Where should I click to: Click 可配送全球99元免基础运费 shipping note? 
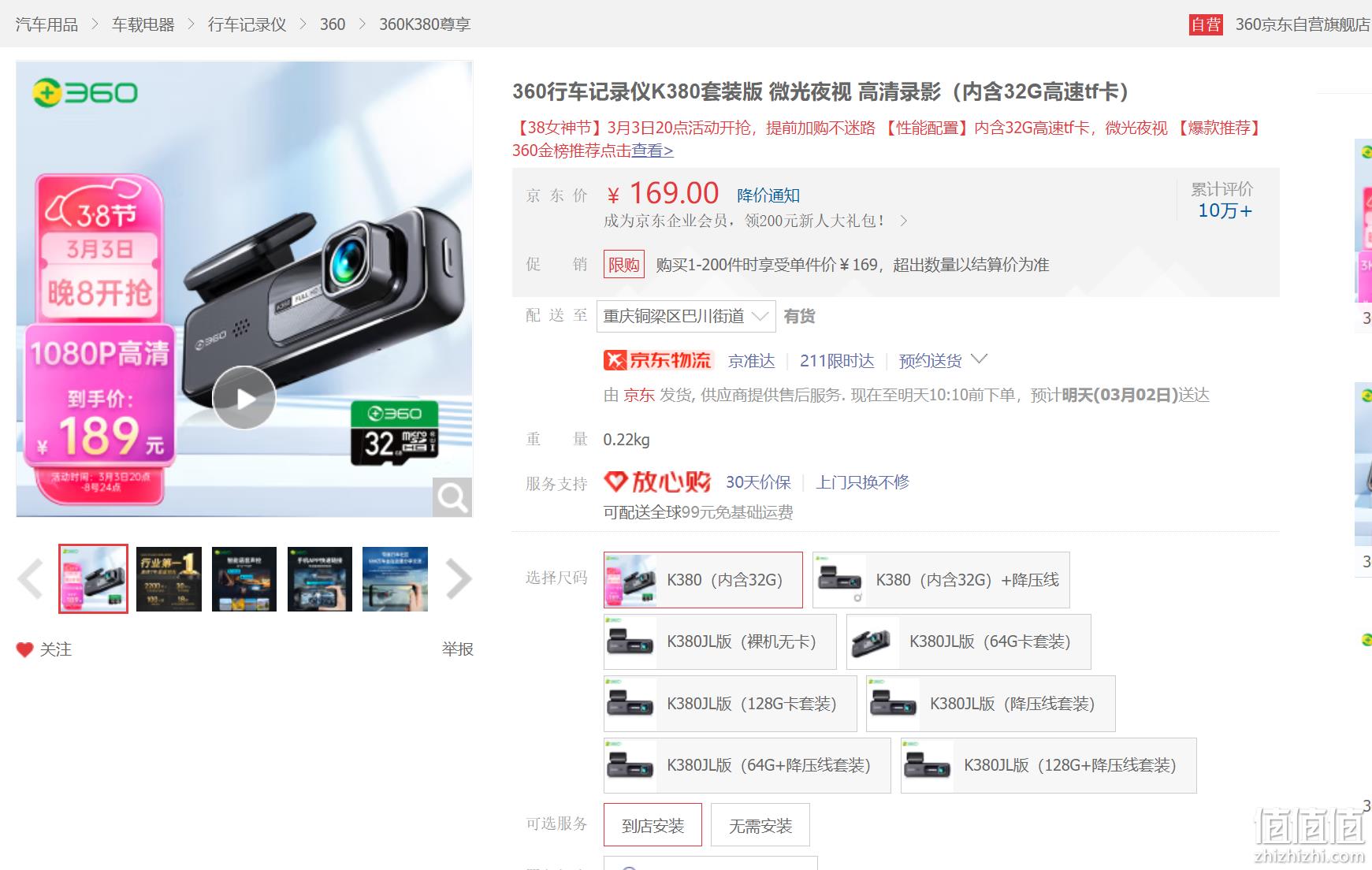pos(698,512)
